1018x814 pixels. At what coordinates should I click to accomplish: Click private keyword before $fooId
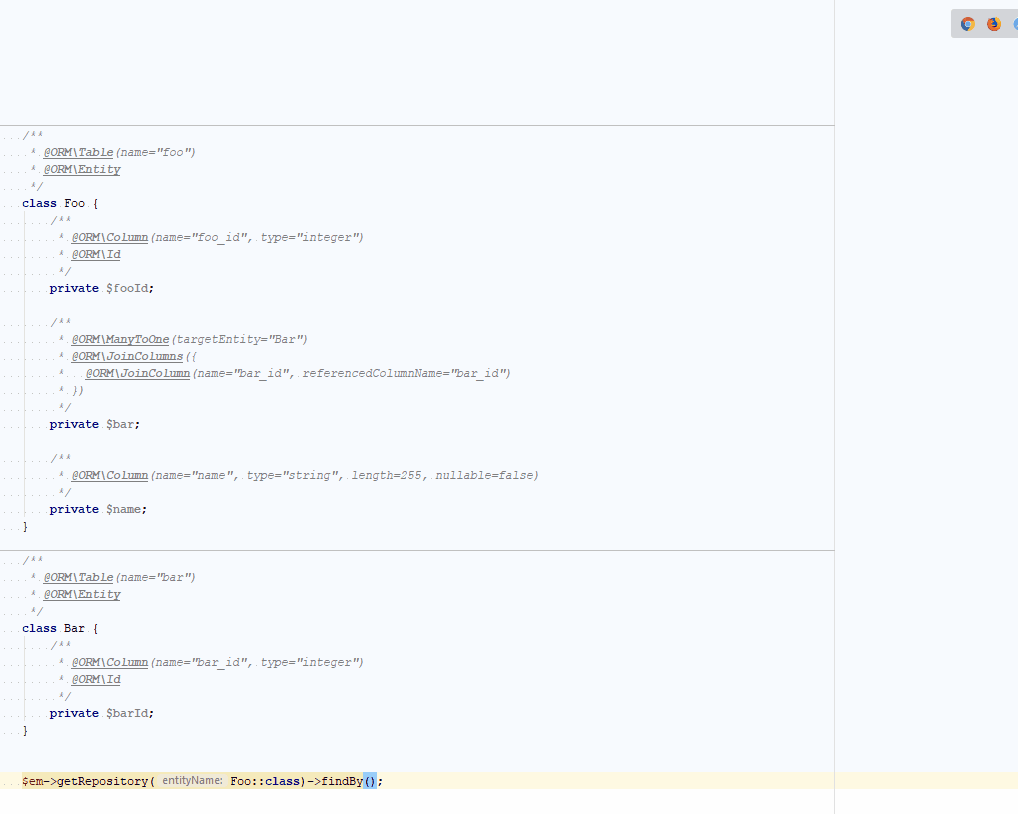click(x=74, y=288)
